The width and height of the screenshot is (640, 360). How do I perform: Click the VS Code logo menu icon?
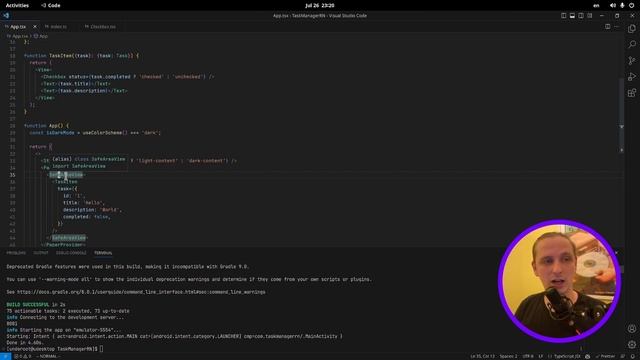pos(6,16)
